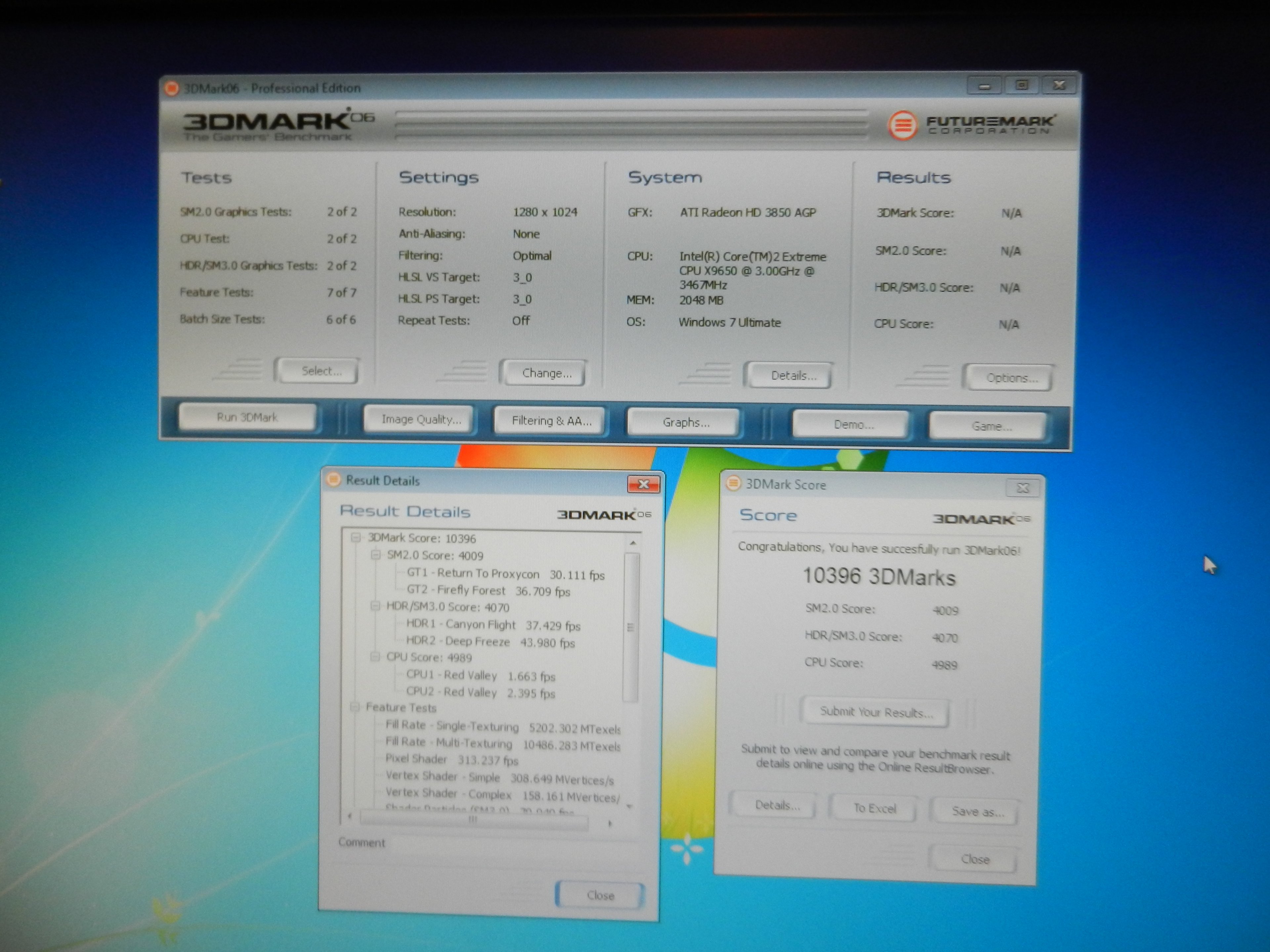
Task: Collapse the 3DMark Score tree node
Action: point(356,538)
